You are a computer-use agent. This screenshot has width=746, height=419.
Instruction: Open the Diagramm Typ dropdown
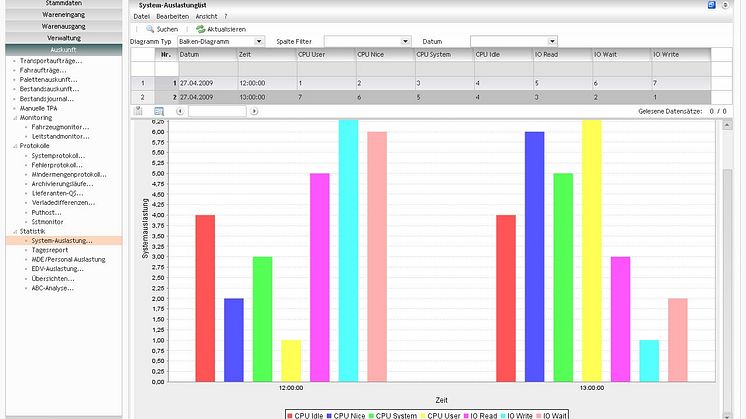259,41
